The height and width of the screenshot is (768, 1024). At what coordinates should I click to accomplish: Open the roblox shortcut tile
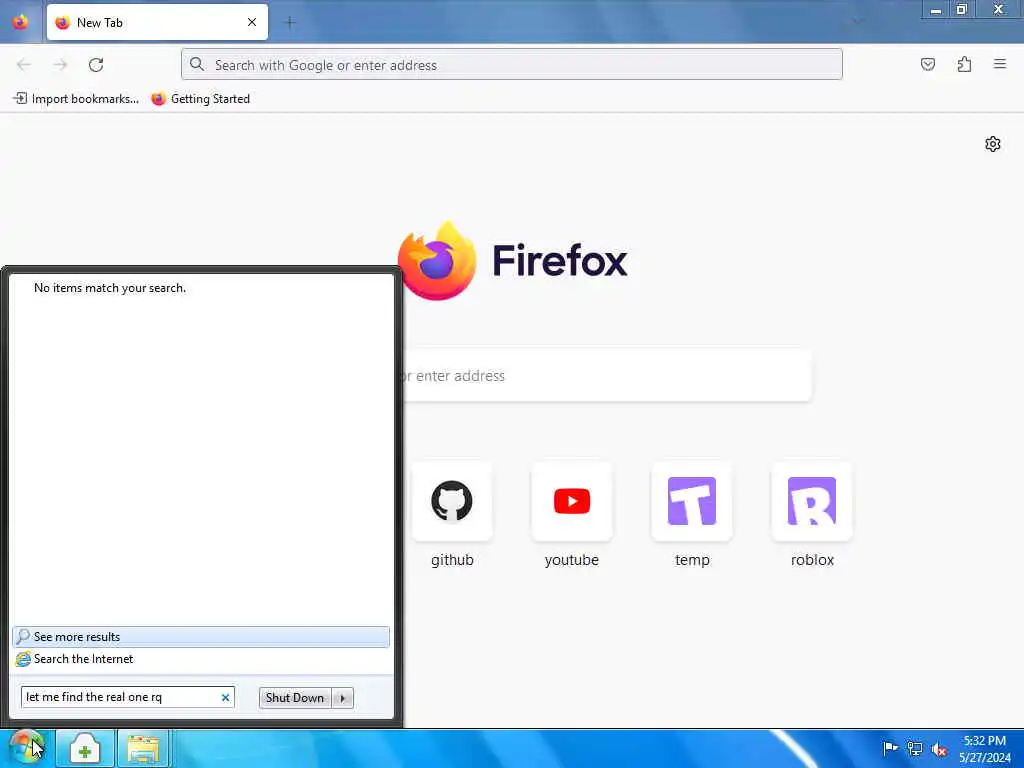pos(812,502)
